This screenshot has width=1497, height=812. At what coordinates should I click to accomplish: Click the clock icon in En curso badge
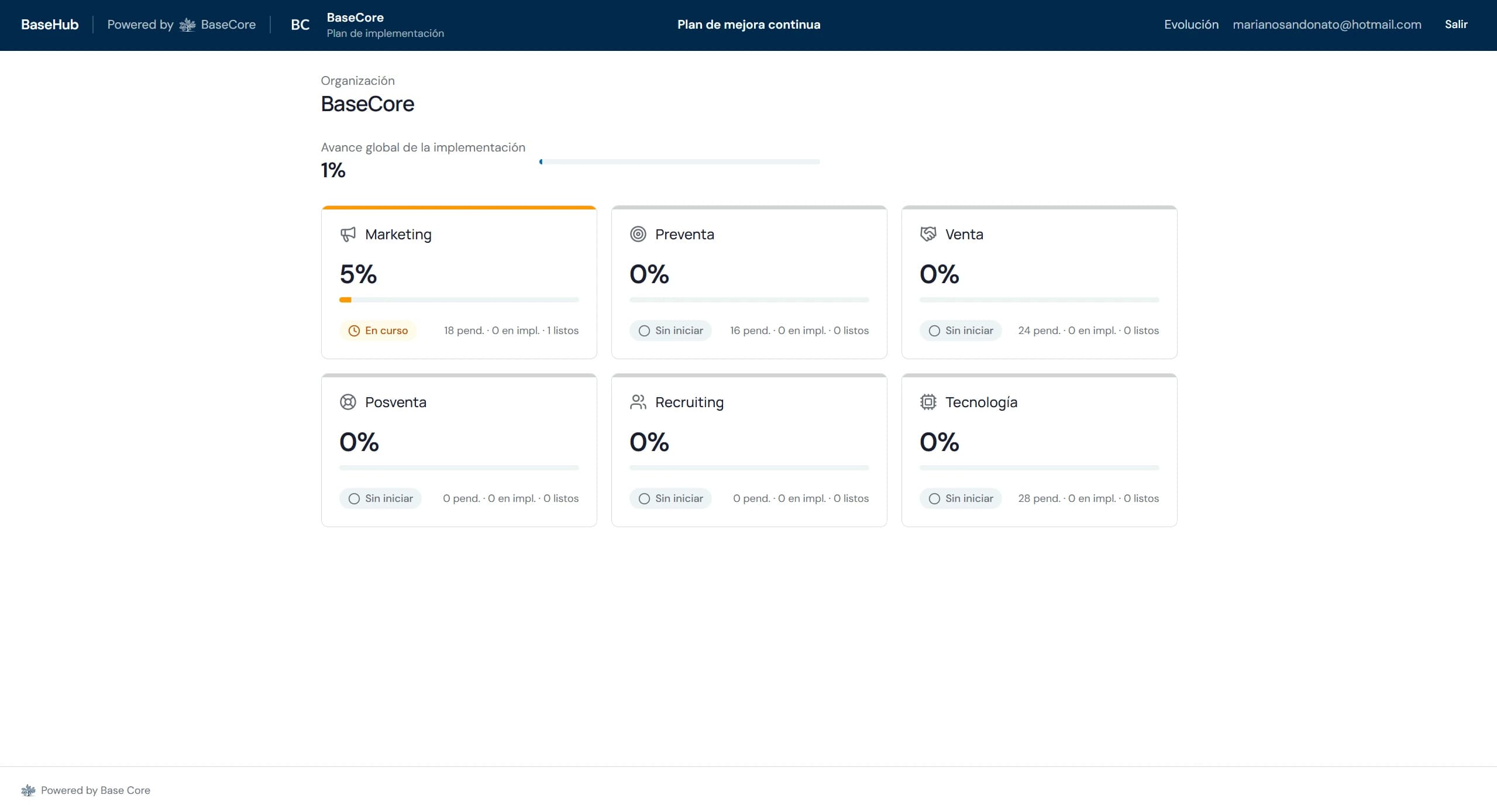coord(354,331)
